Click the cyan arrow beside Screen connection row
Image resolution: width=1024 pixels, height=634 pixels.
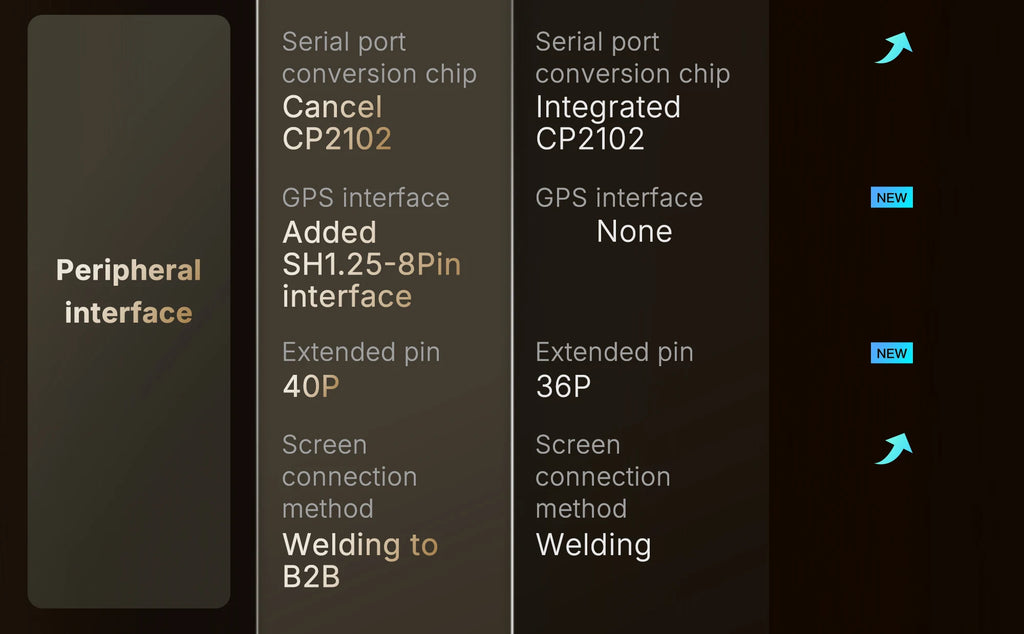[x=893, y=449]
